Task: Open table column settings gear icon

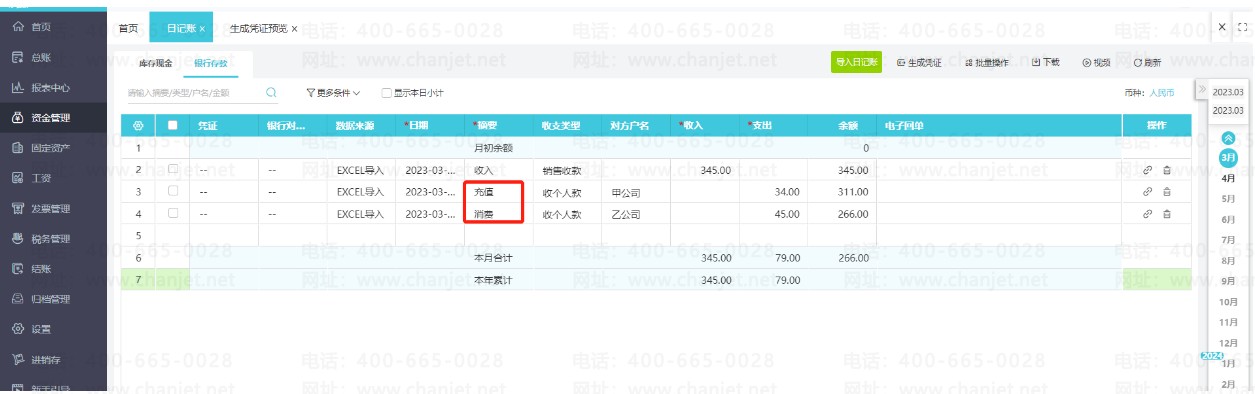Action: click(138, 126)
